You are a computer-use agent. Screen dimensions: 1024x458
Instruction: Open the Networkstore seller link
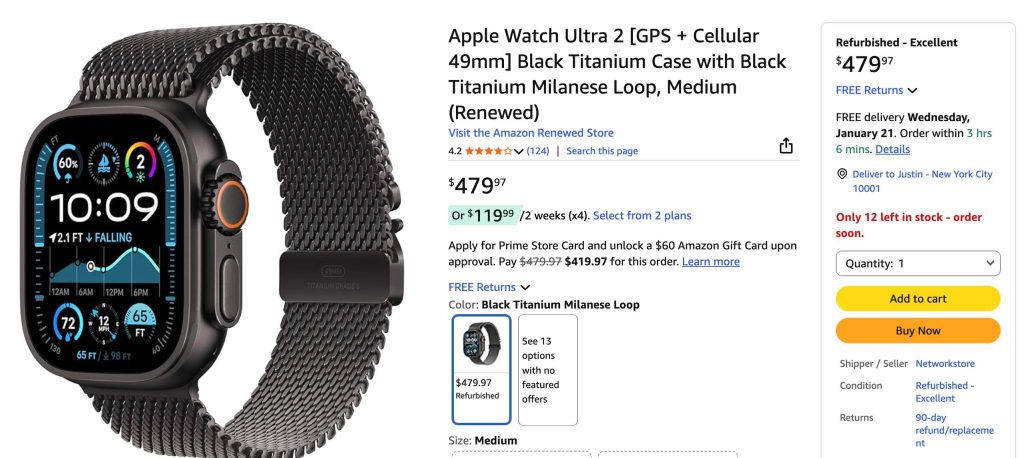click(945, 364)
